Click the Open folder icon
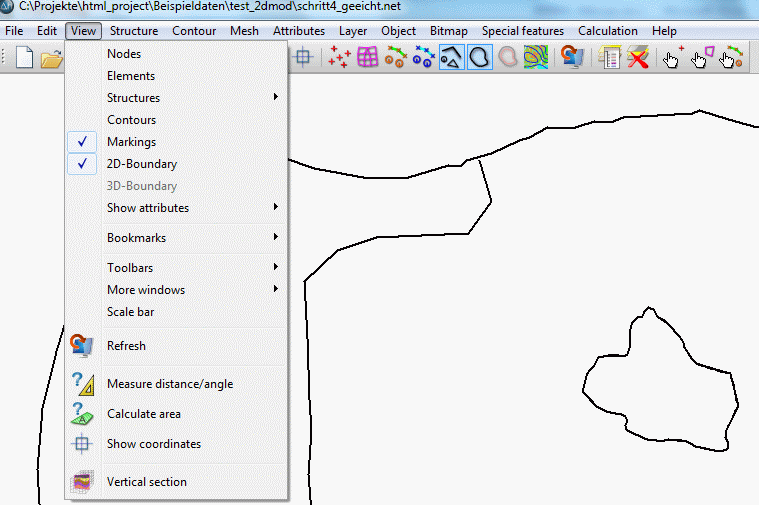Image resolution: width=759 pixels, height=505 pixels. click(x=52, y=59)
